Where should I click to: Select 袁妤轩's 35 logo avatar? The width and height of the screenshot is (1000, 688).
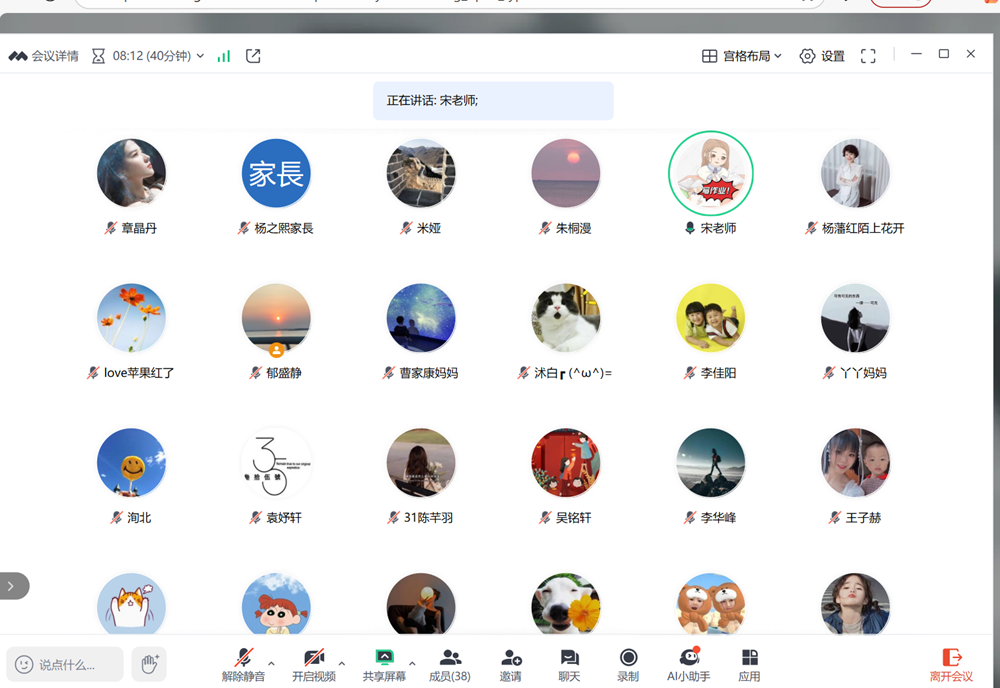point(276,463)
